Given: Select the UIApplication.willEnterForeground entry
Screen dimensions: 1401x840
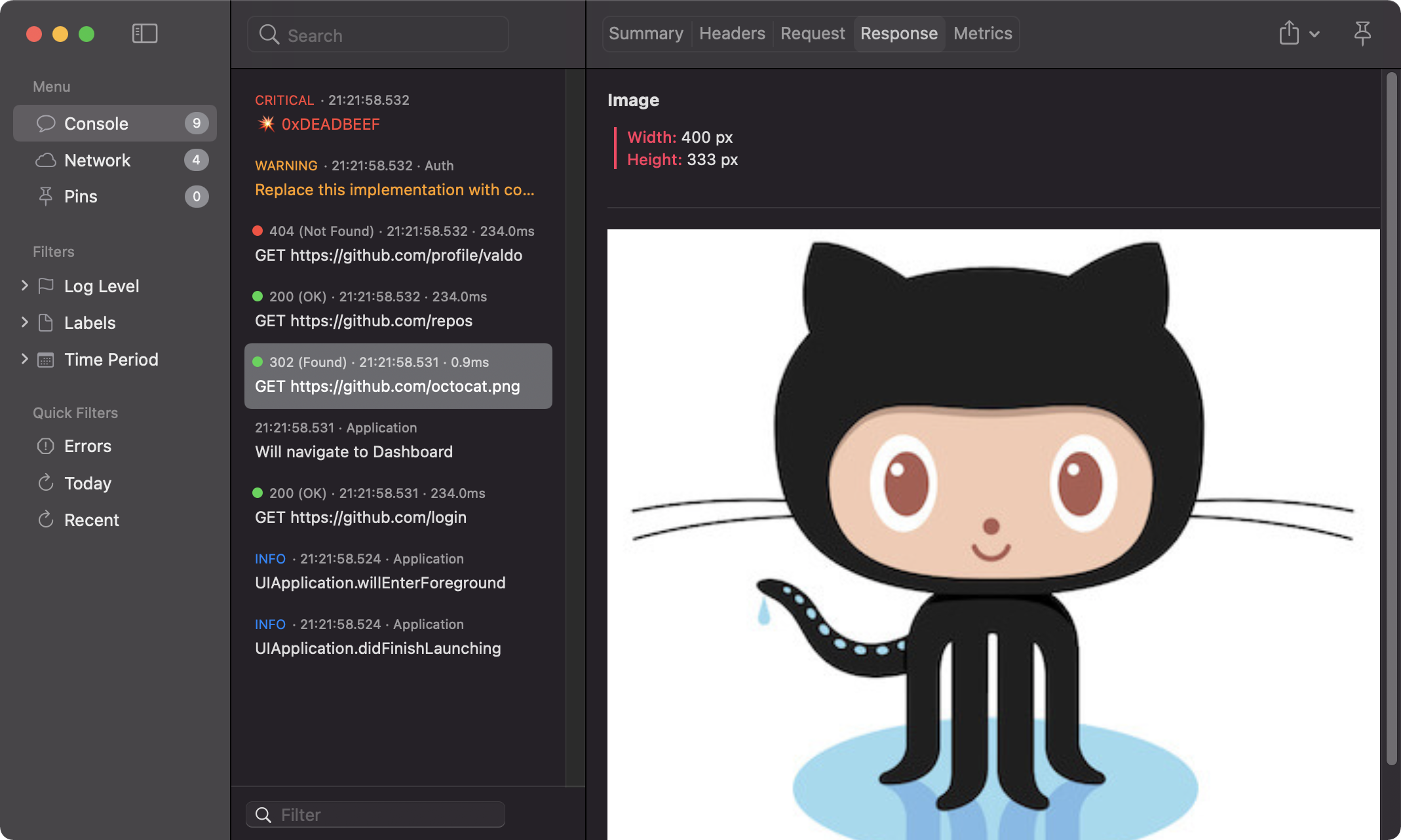Looking at the screenshot, I should point(398,572).
